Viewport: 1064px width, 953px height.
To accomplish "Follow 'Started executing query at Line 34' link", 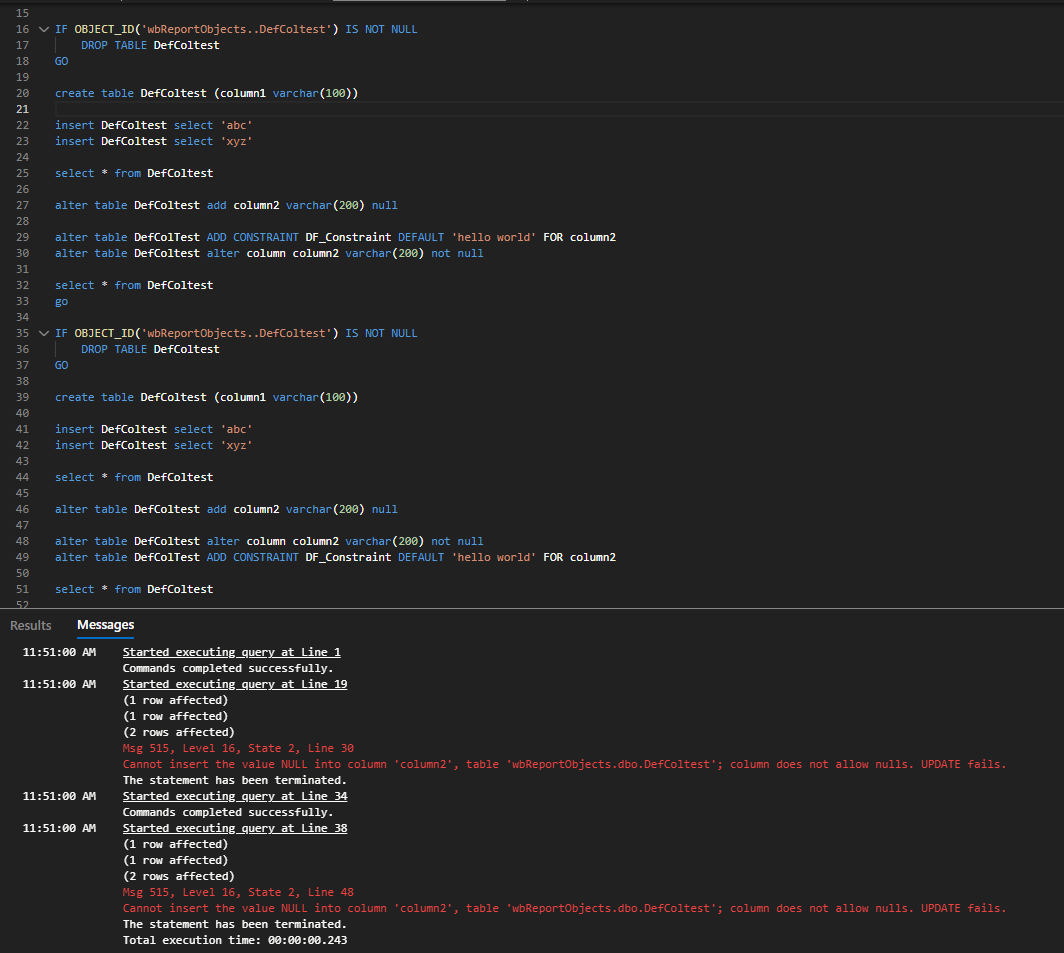I will coord(234,796).
